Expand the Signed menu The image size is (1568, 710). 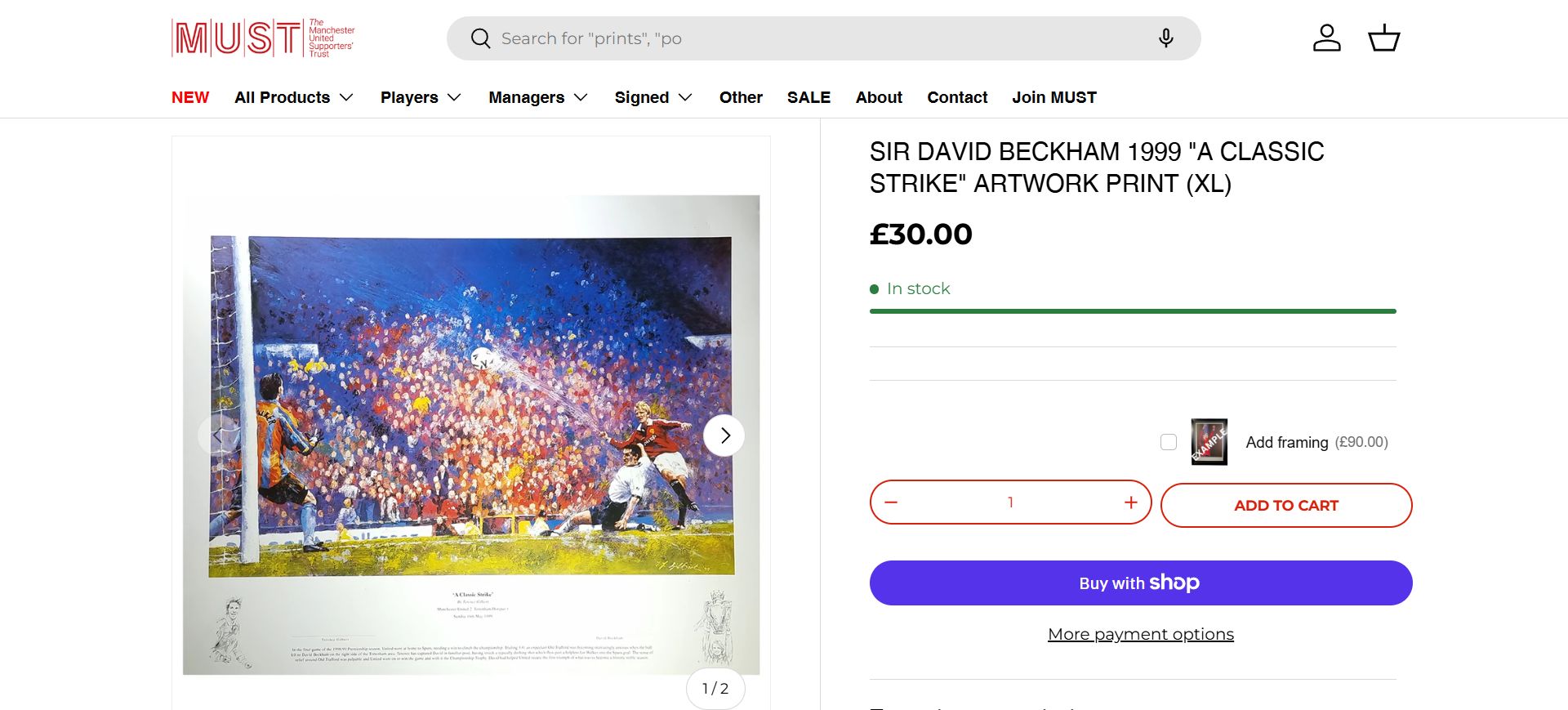pos(653,97)
